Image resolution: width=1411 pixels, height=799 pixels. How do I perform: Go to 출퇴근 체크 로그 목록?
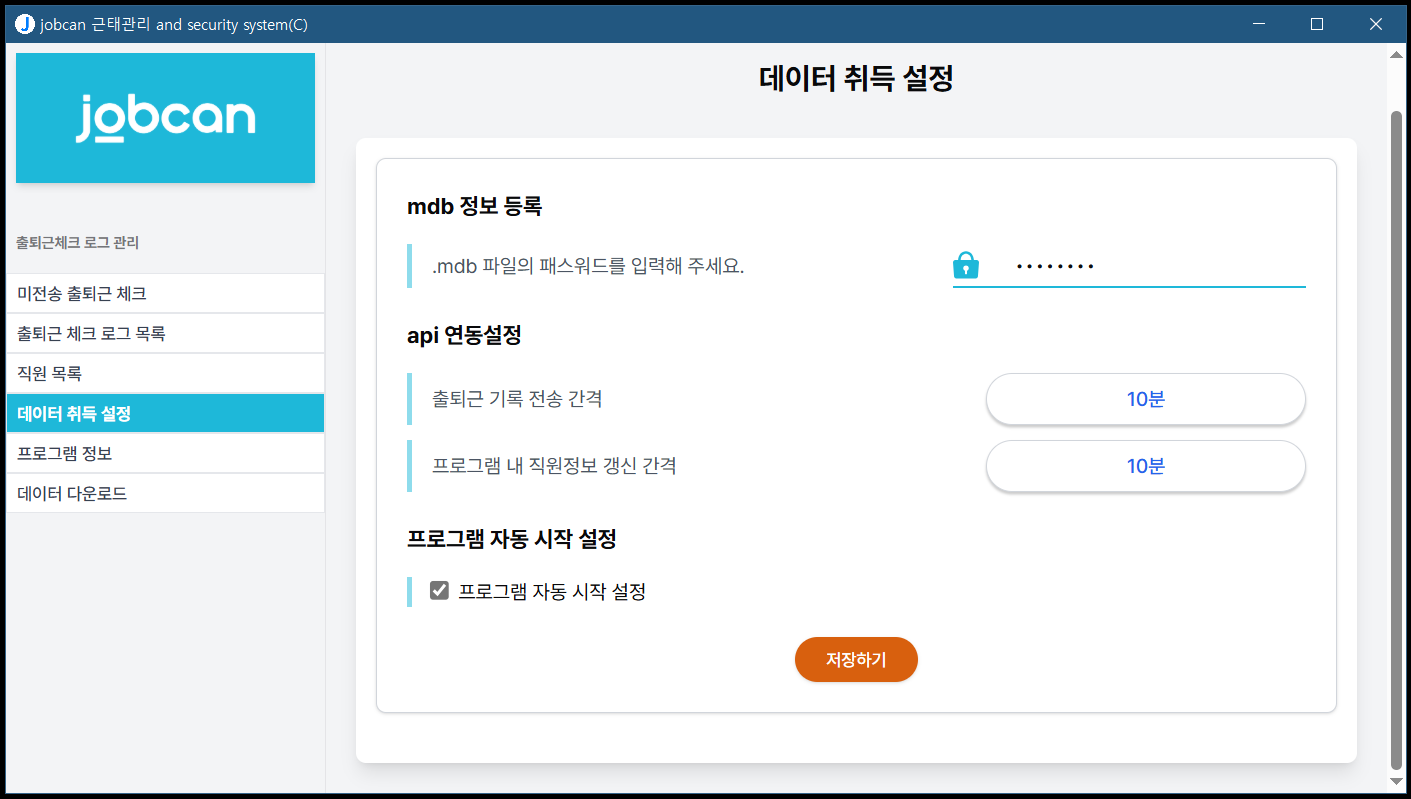click(x=165, y=334)
